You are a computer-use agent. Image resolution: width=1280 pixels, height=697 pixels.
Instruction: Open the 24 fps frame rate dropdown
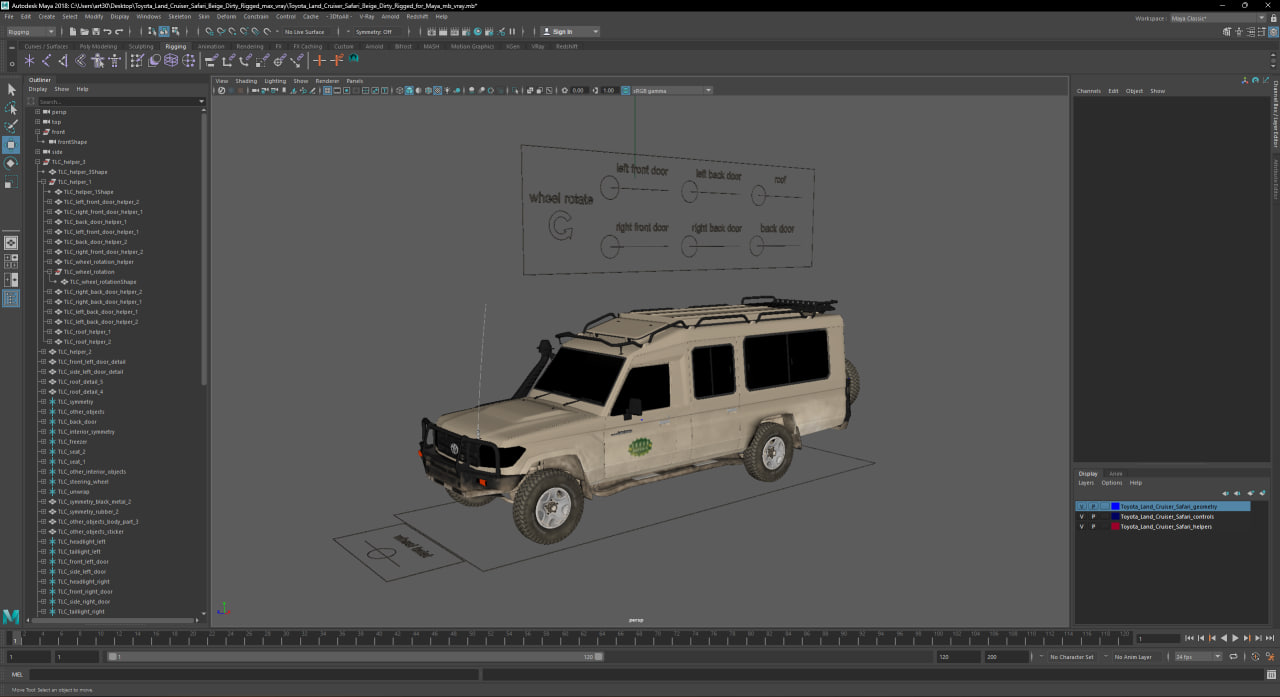click(x=1198, y=657)
